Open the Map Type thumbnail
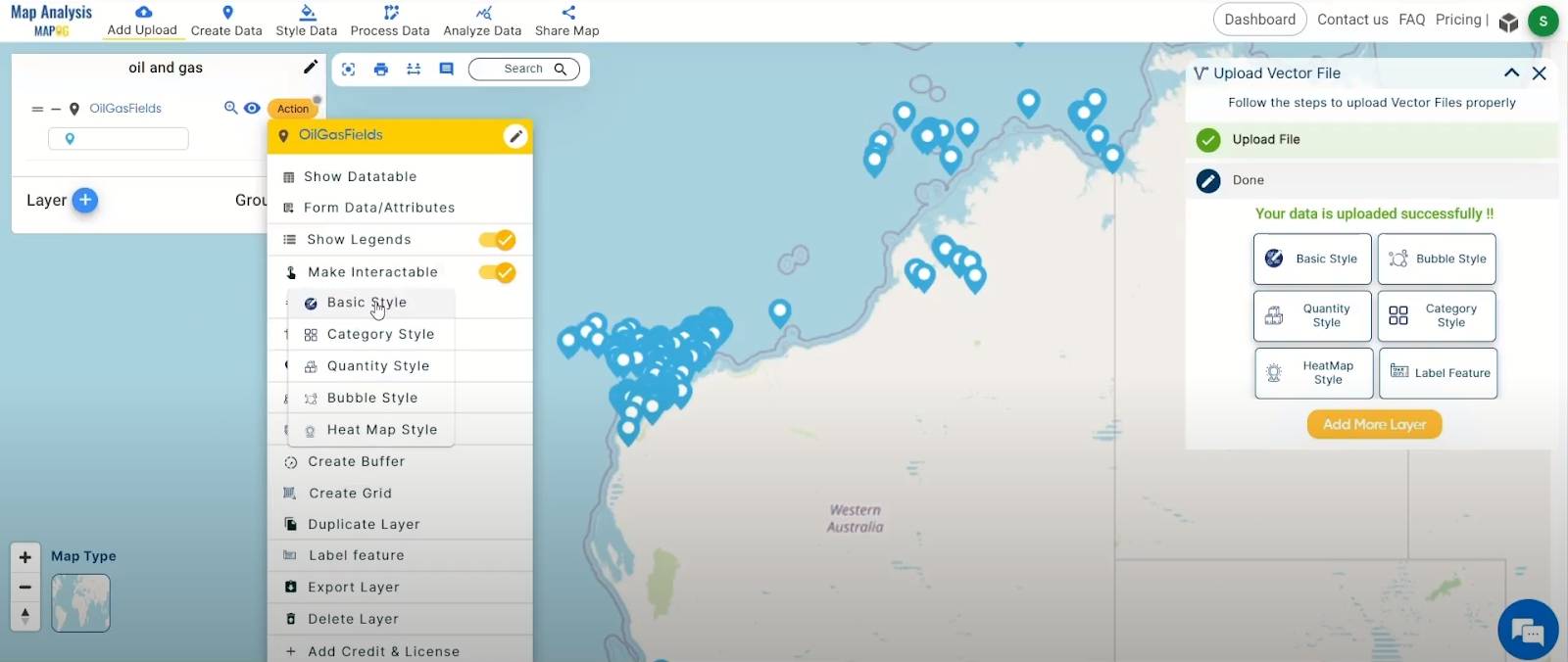Viewport: 1568px width, 662px height. [x=80, y=602]
